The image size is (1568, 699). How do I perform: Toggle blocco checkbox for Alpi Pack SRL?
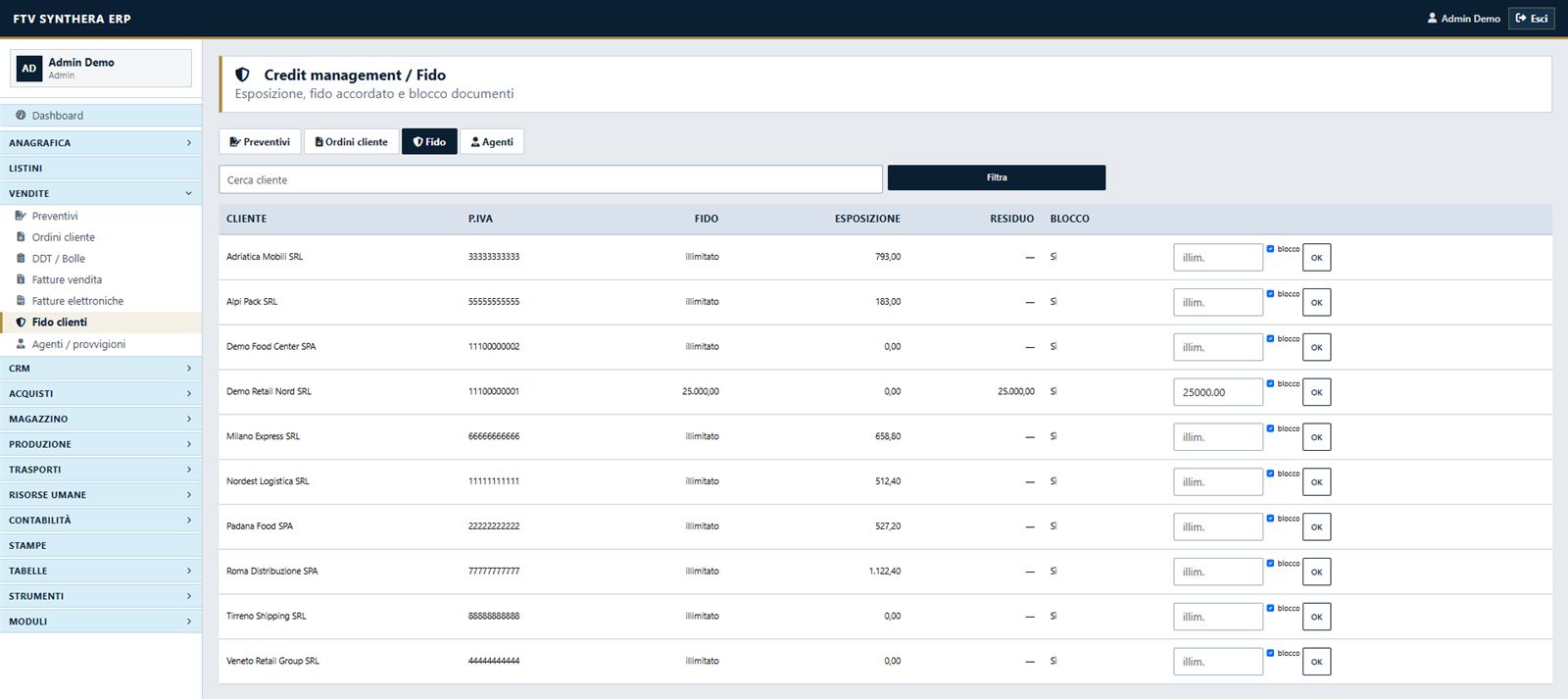1270,294
